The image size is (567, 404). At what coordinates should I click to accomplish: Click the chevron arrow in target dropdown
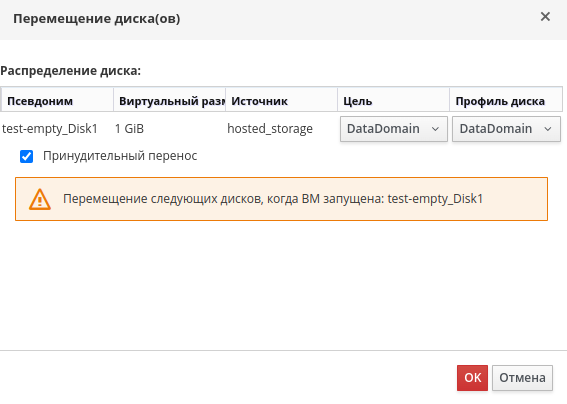click(x=435, y=129)
